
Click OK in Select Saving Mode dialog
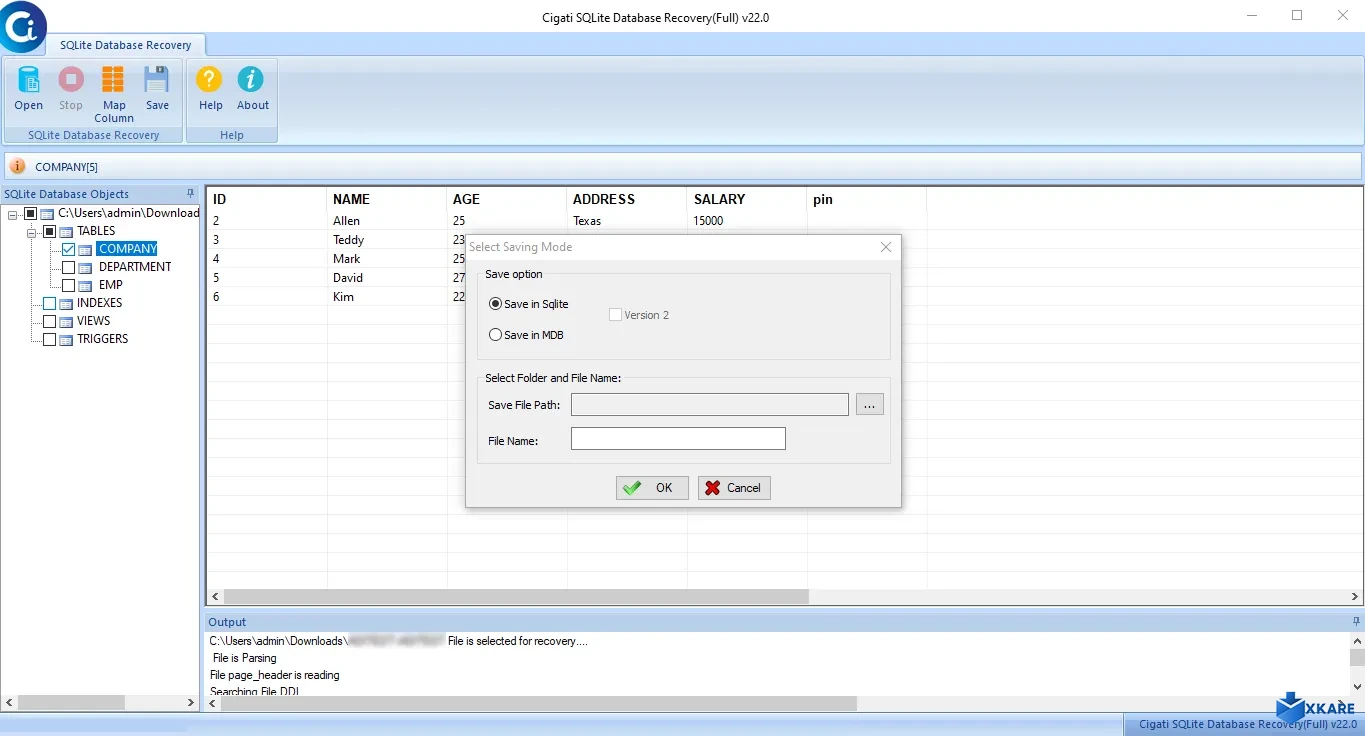coord(652,488)
